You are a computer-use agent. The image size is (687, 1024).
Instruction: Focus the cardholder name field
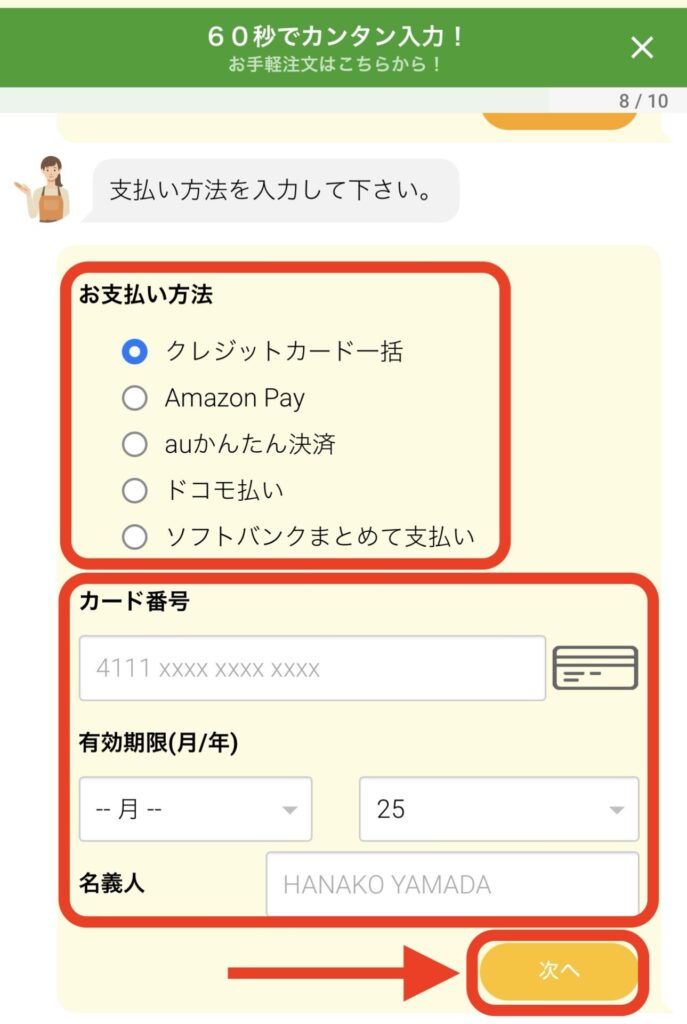pos(453,884)
